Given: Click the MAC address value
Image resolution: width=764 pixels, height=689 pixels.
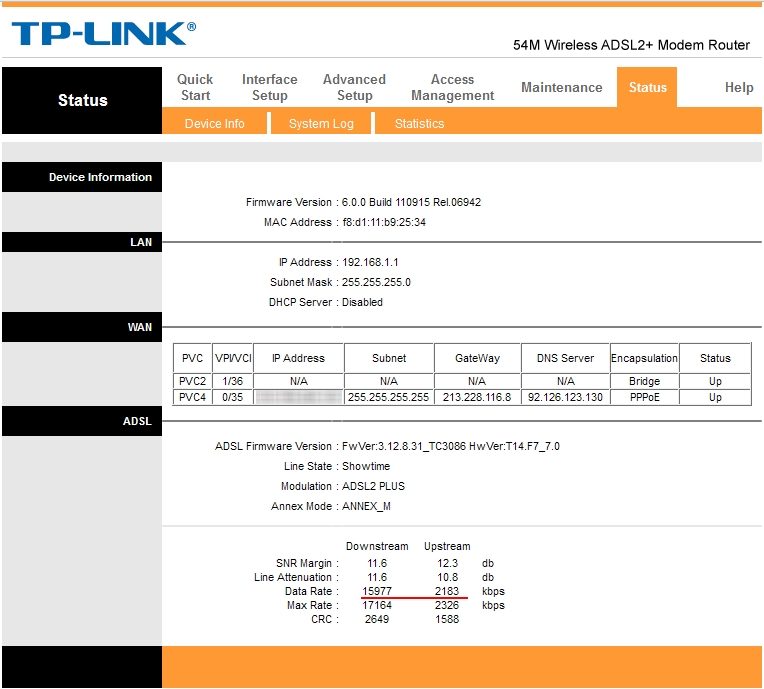Looking at the screenshot, I should point(384,222).
